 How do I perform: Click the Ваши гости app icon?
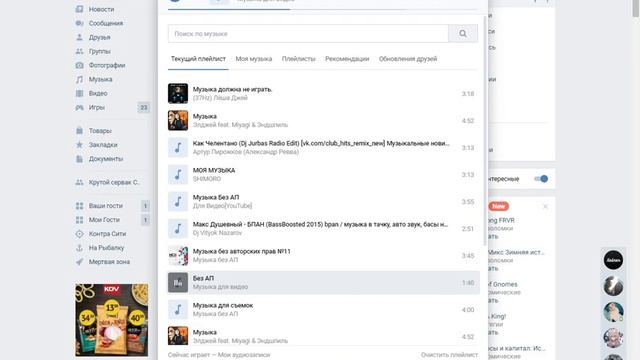click(x=80, y=206)
